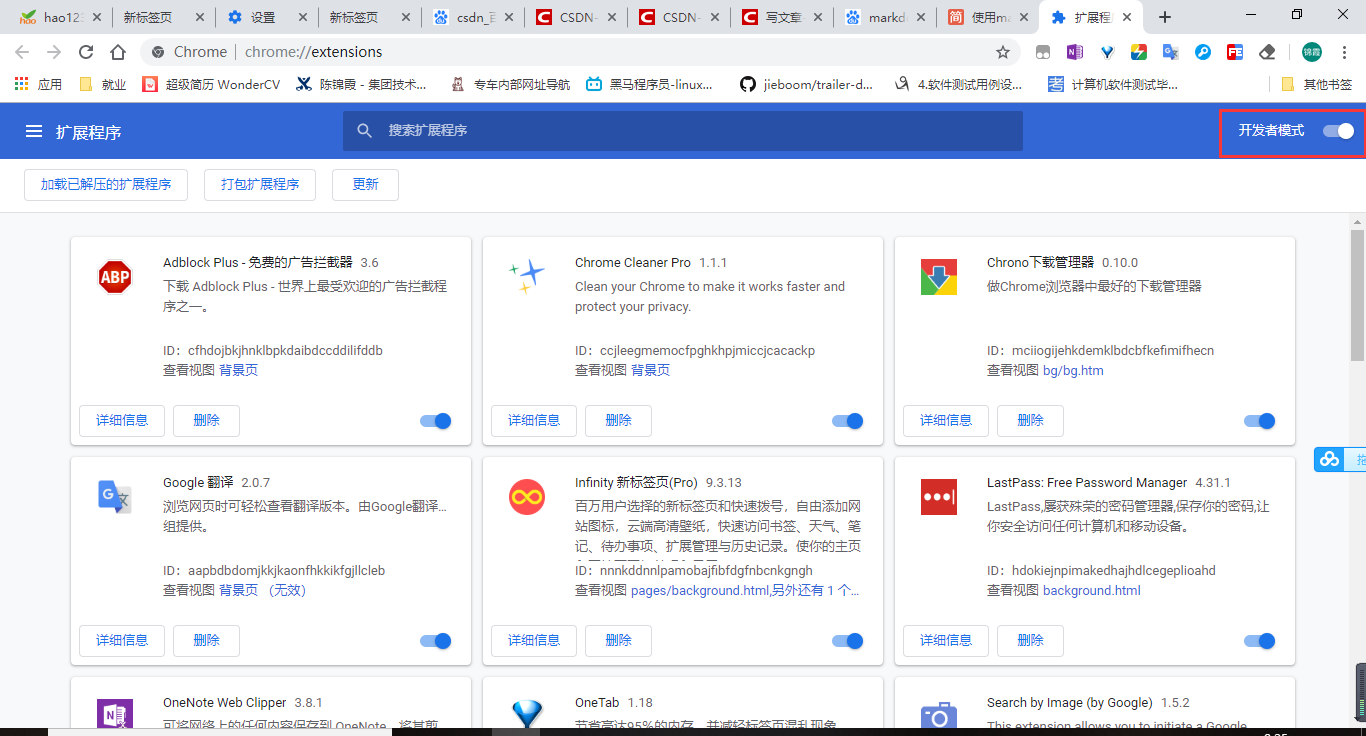Go to the Chrome home page button
The width and height of the screenshot is (1366, 736).
tap(118, 52)
